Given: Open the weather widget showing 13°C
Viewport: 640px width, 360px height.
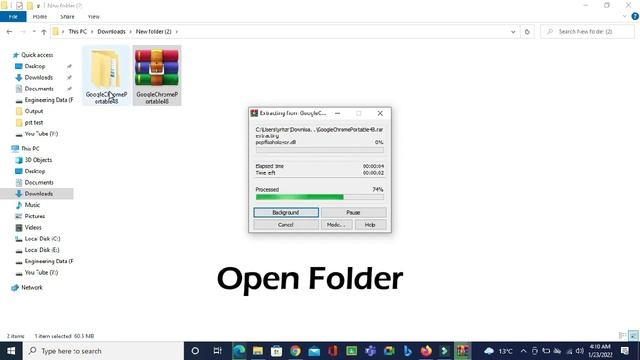Looking at the screenshot, I should coord(498,351).
